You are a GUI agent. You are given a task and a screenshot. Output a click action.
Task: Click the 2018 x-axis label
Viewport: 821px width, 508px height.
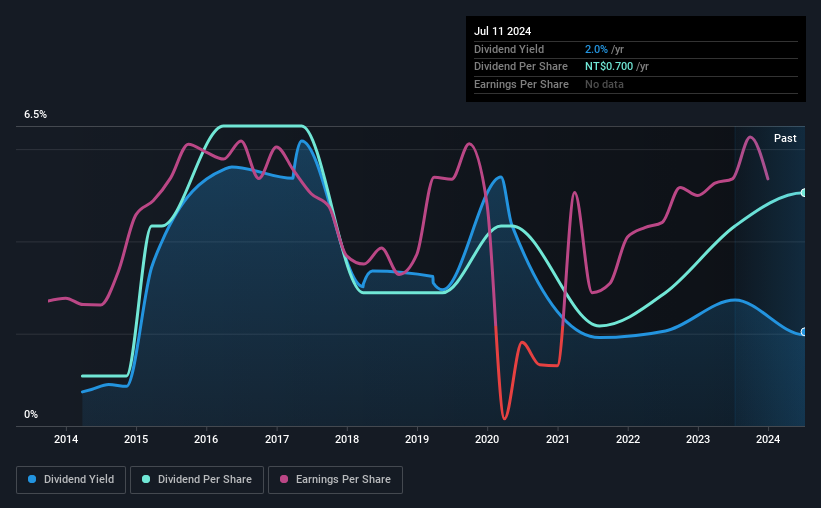[347, 439]
